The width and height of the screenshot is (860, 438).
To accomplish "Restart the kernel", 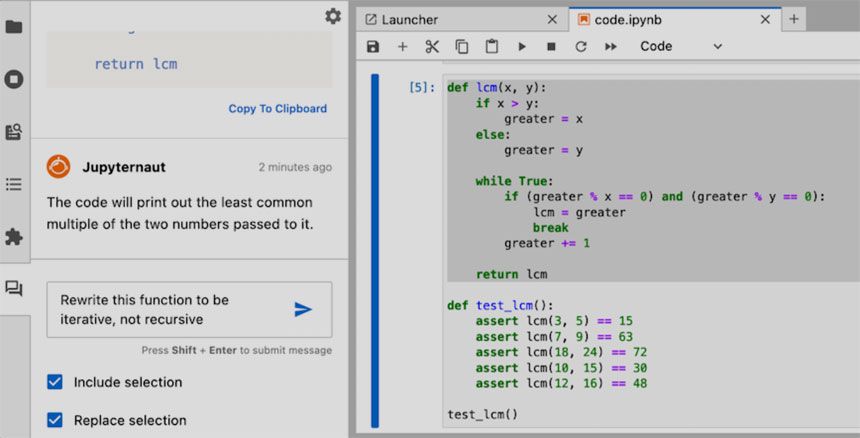I will tap(580, 46).
